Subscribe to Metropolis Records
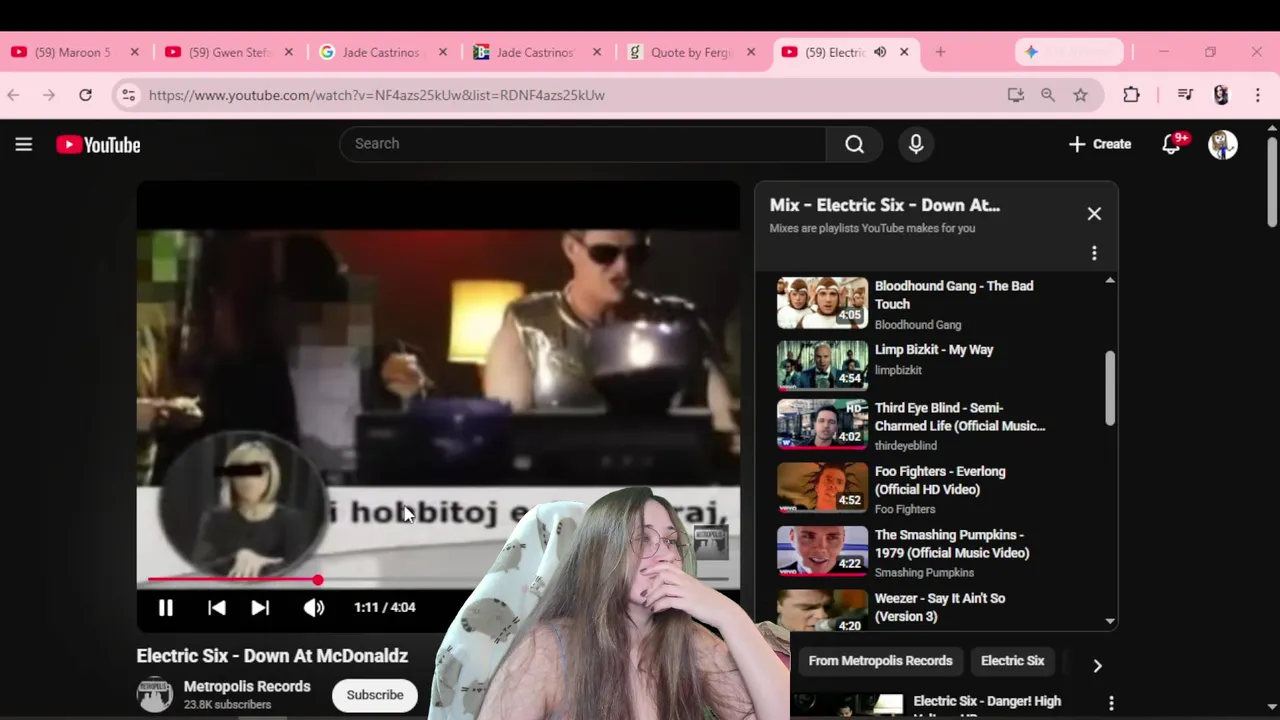The image size is (1280, 720). click(375, 695)
